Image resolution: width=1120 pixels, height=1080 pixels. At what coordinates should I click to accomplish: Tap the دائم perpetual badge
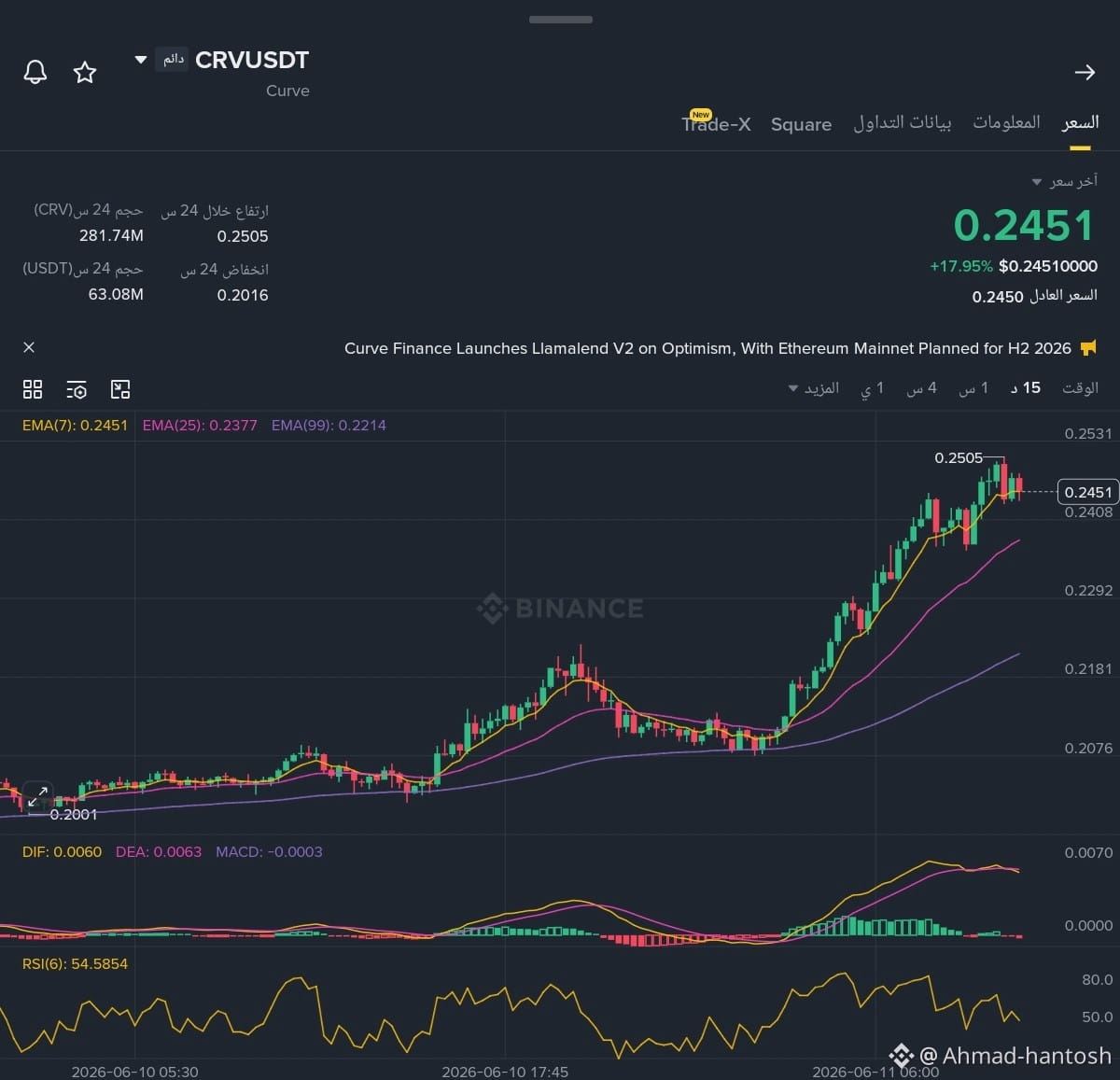[x=173, y=59]
